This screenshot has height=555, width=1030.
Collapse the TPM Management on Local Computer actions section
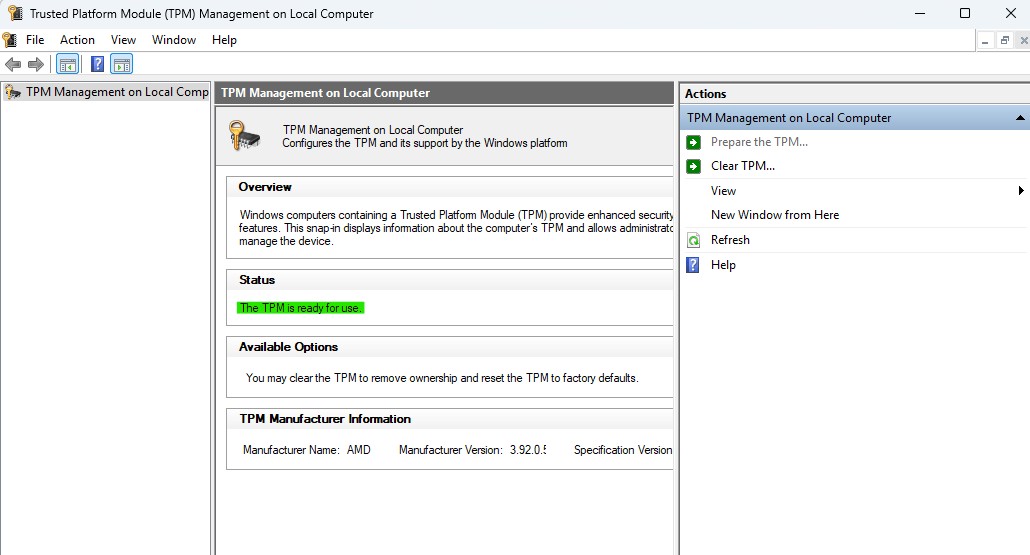coord(1019,118)
